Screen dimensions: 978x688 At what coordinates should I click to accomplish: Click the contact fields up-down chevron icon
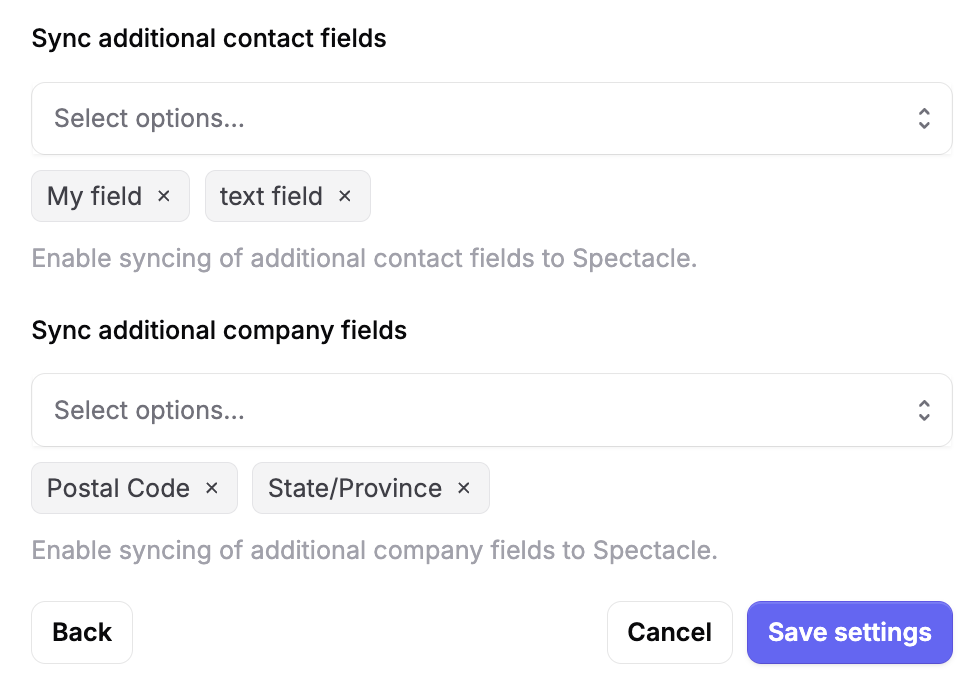(924, 119)
